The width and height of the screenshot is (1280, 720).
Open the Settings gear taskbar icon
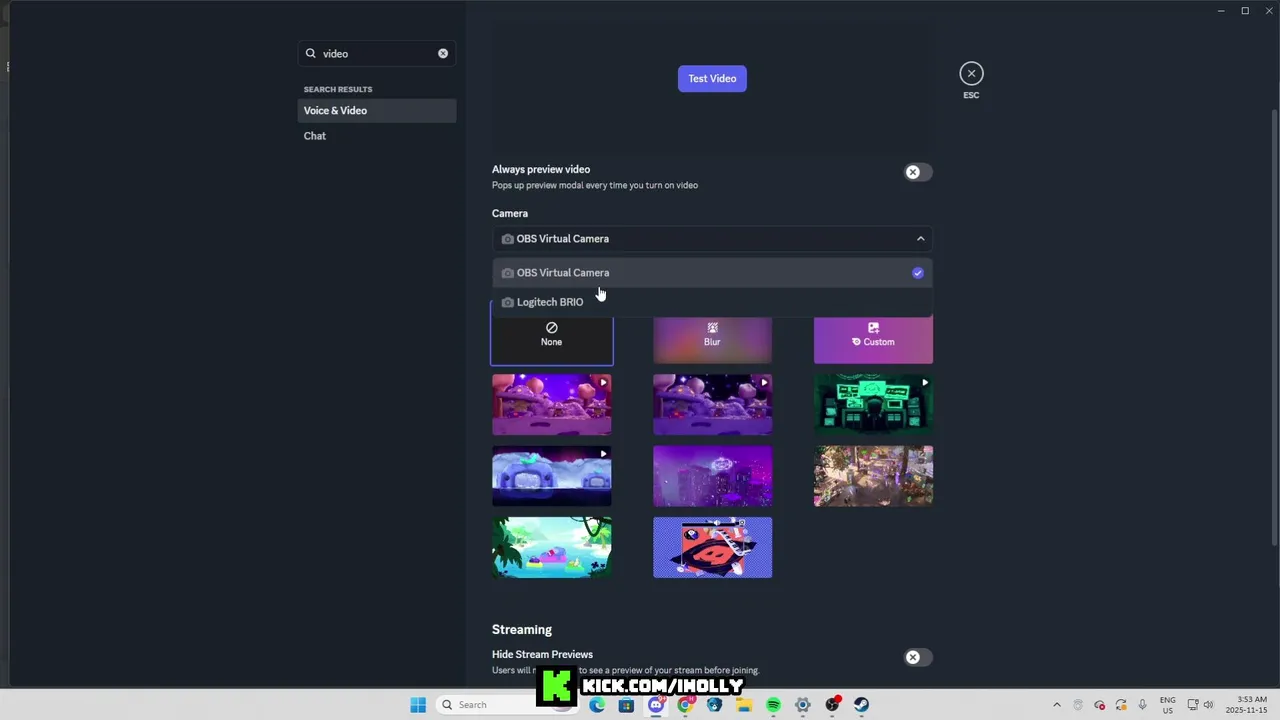802,705
